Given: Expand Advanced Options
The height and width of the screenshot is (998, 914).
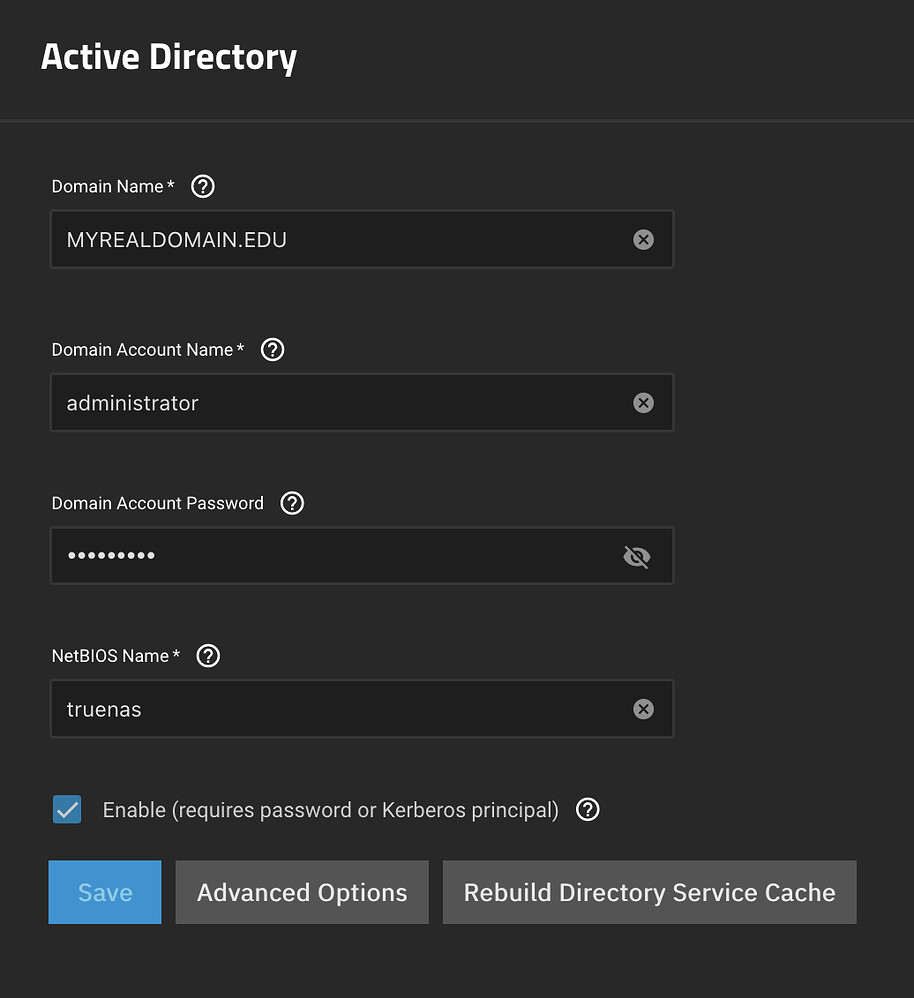Looking at the screenshot, I should pos(302,892).
